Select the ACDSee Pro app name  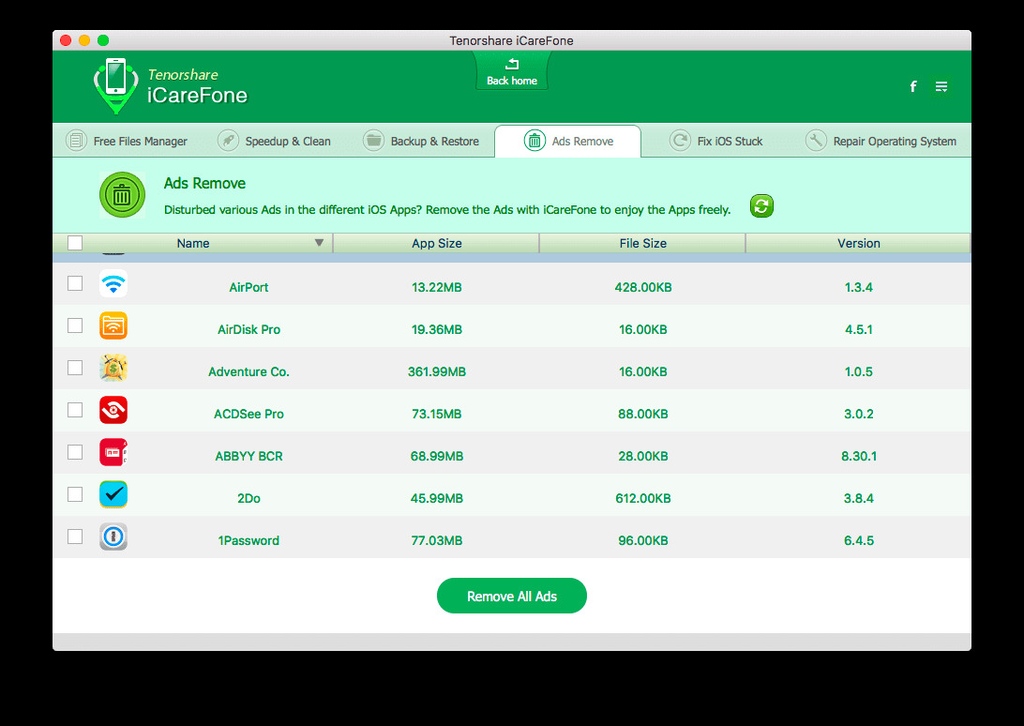coord(249,414)
